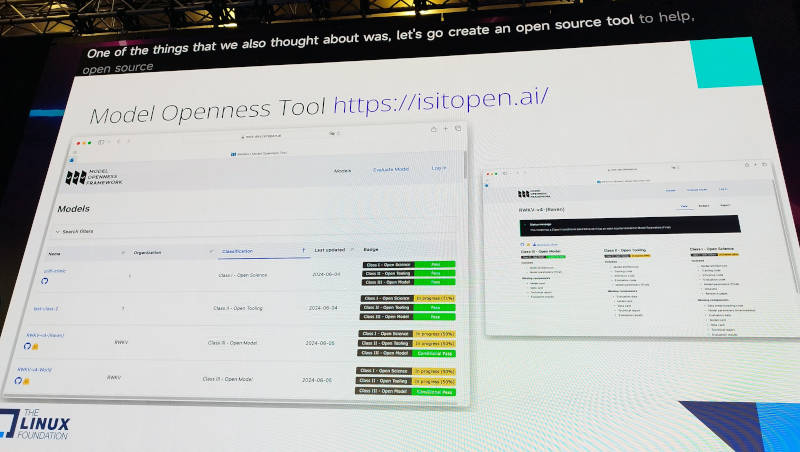
Task: Click new tab plus icon in RWKV-v4 detail browser
Action: pos(756,165)
